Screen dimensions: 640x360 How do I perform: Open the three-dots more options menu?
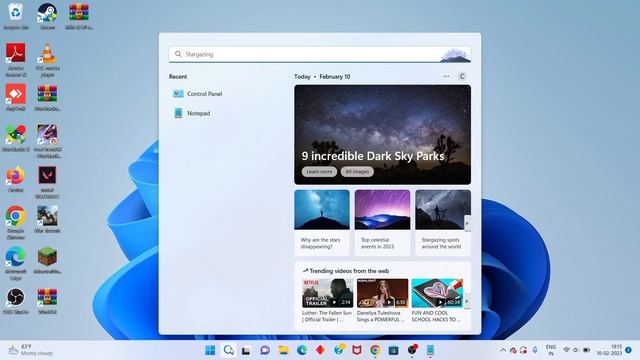[446, 76]
